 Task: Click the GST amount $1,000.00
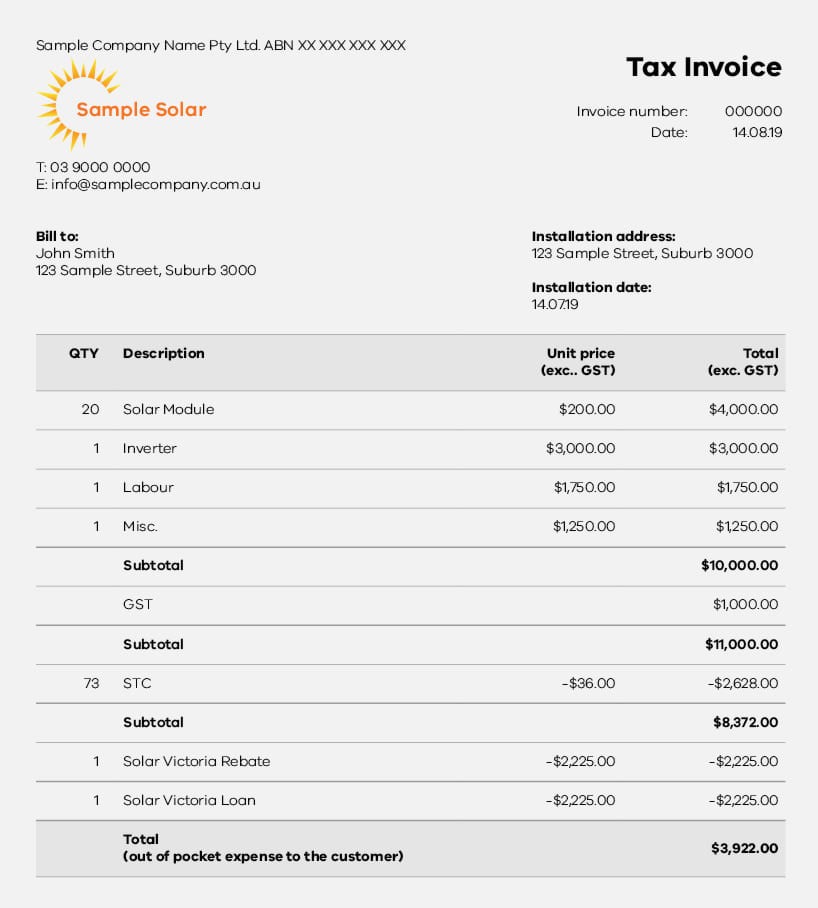click(x=745, y=605)
